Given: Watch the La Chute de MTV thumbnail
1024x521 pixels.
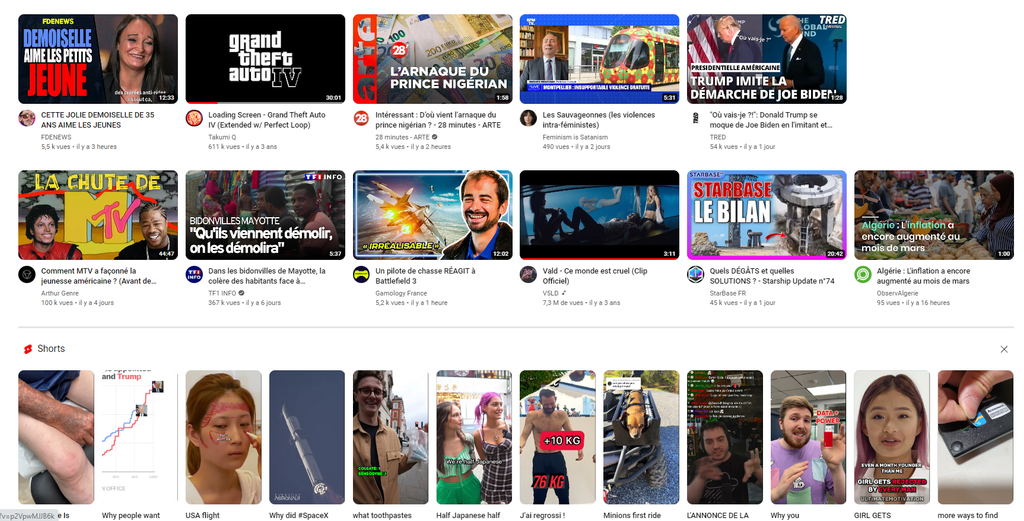Looking at the screenshot, I should click(x=98, y=215).
